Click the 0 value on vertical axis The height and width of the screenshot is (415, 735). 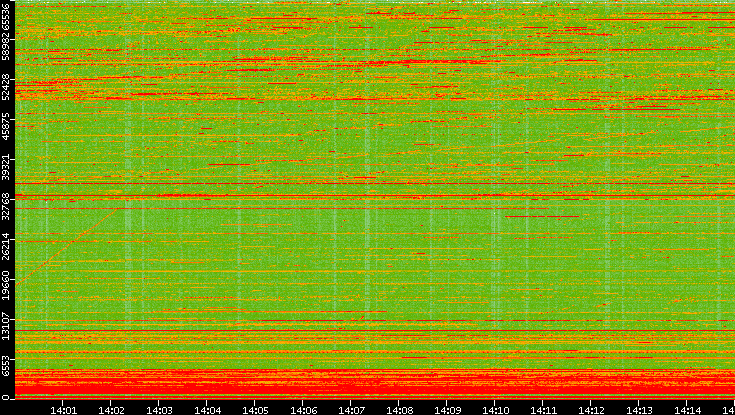[5, 398]
